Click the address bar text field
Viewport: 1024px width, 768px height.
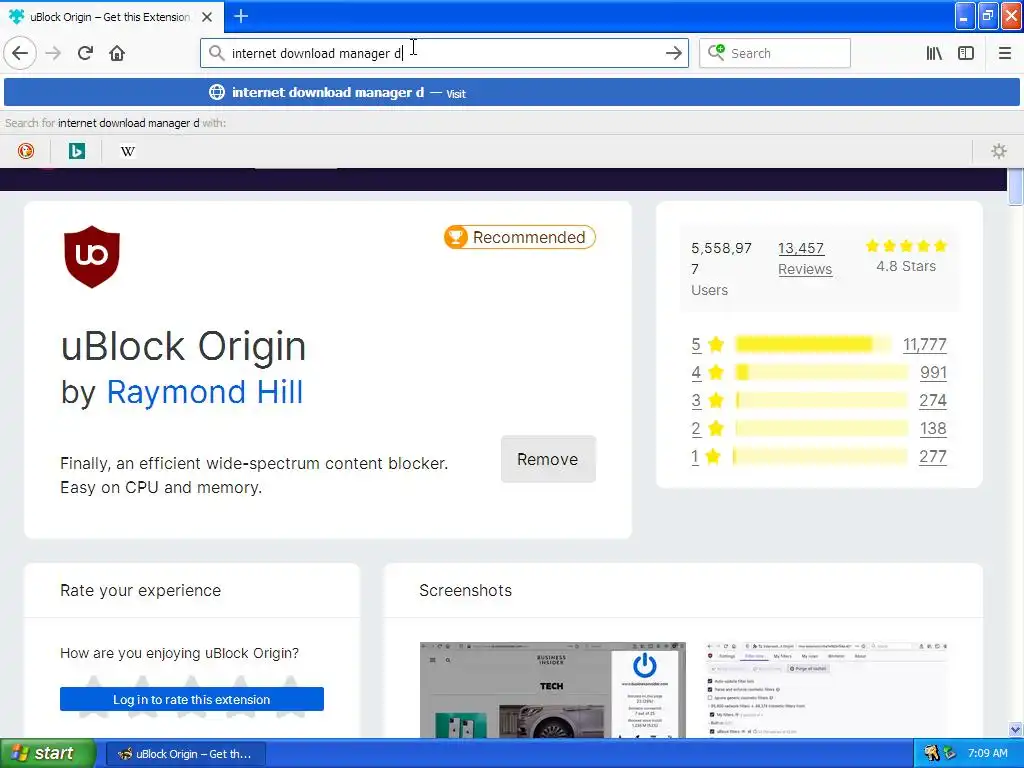444,53
